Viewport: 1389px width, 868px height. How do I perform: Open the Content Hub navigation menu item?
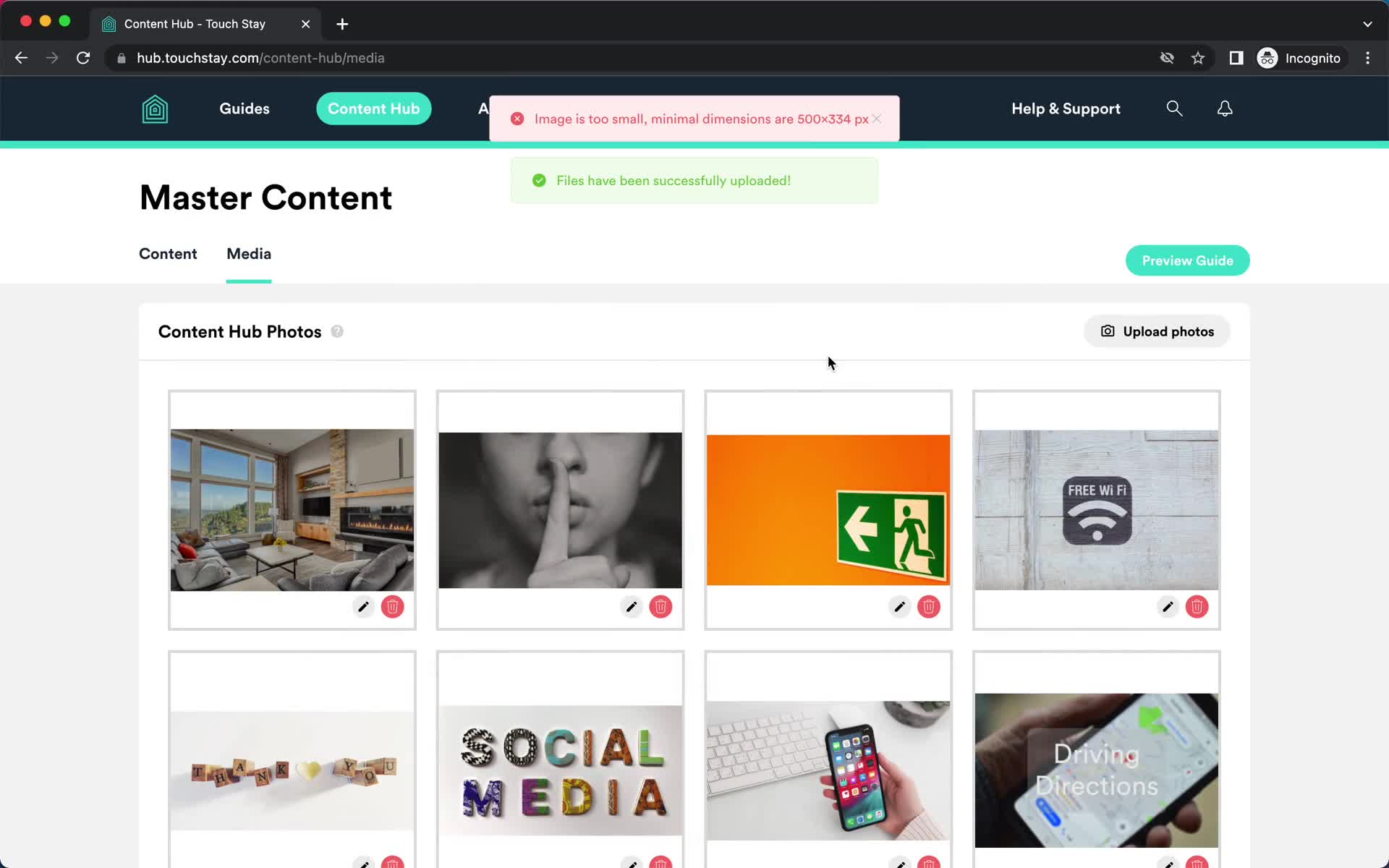pos(373,108)
